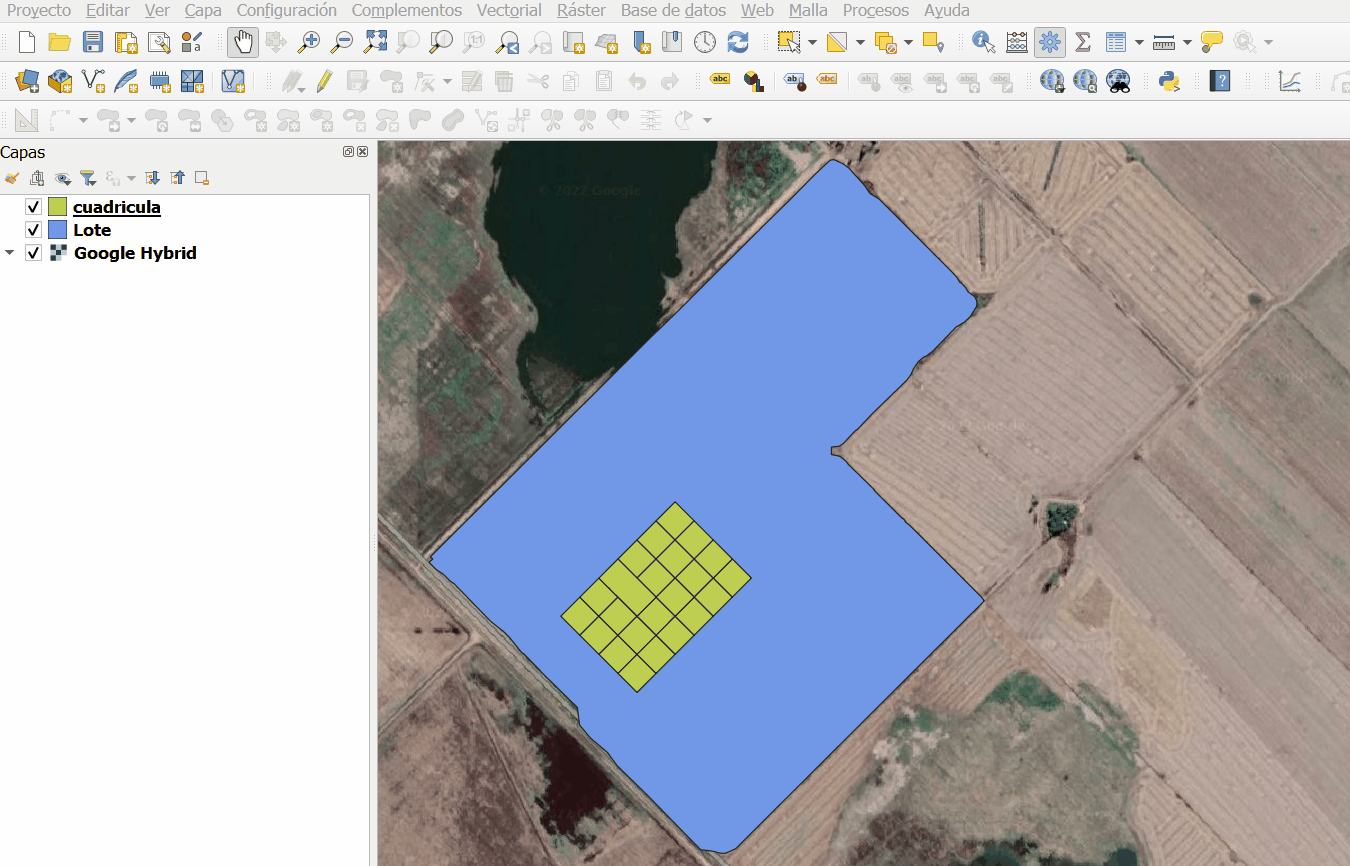Open the Measure tool dropdown arrow
This screenshot has height=866, width=1350.
click(1187, 42)
